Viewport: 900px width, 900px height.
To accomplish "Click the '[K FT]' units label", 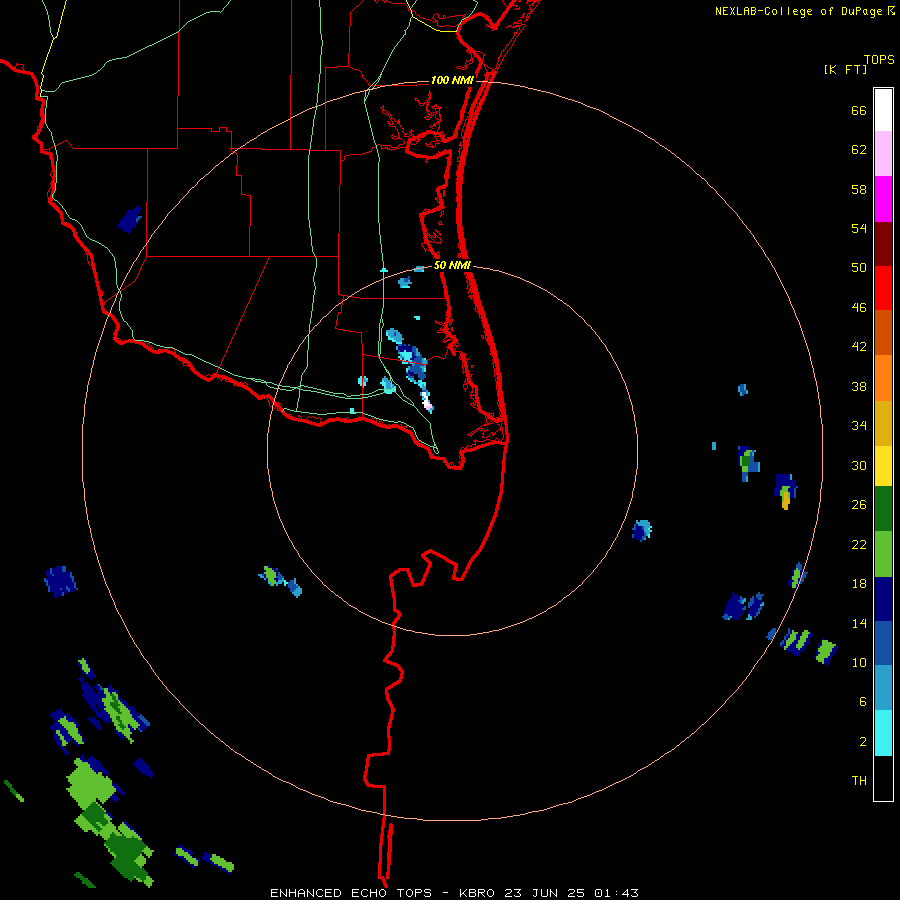I will [x=846, y=69].
